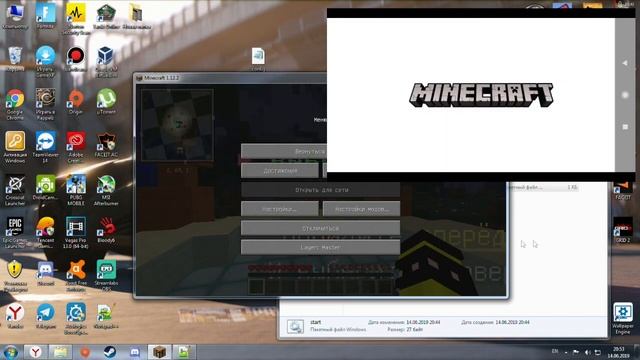The width and height of the screenshot is (640, 360).
Task: Open Yandex browser from the taskbar
Action: (35, 352)
